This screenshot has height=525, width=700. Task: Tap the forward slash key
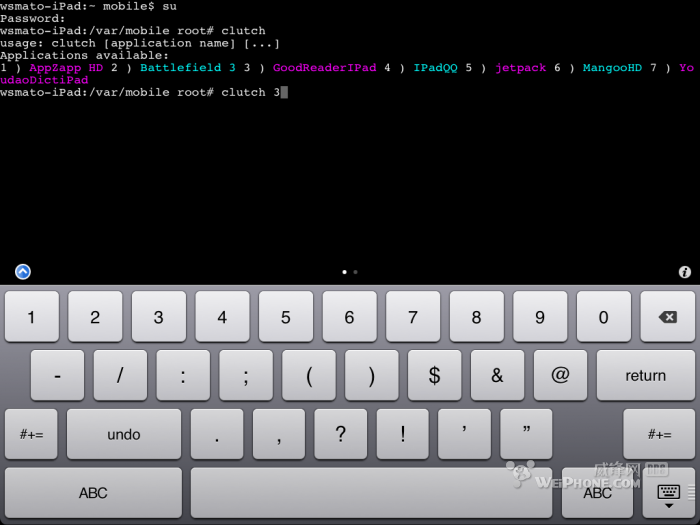point(120,375)
